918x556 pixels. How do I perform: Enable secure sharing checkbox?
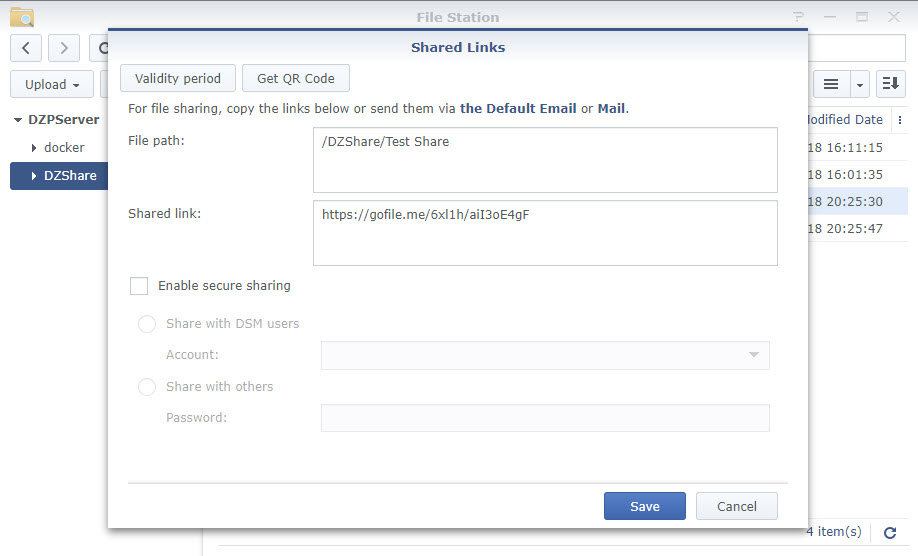pyautogui.click(x=139, y=286)
